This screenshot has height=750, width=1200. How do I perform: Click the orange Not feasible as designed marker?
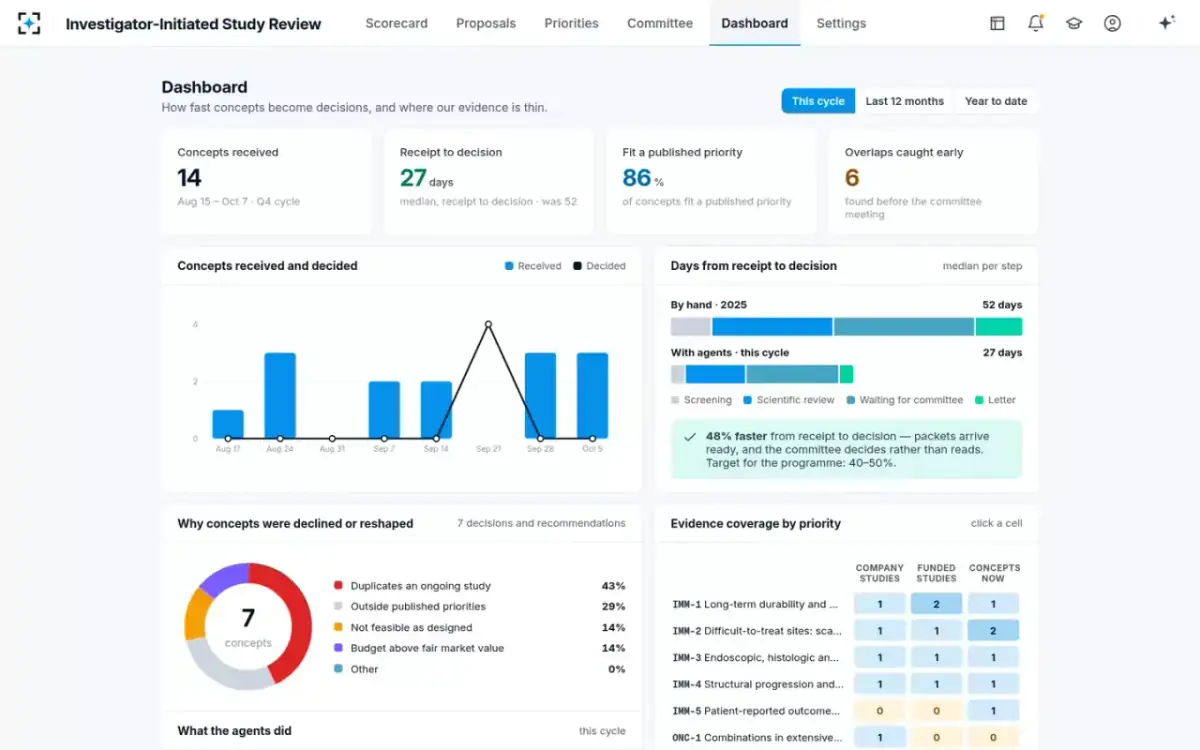(338, 627)
